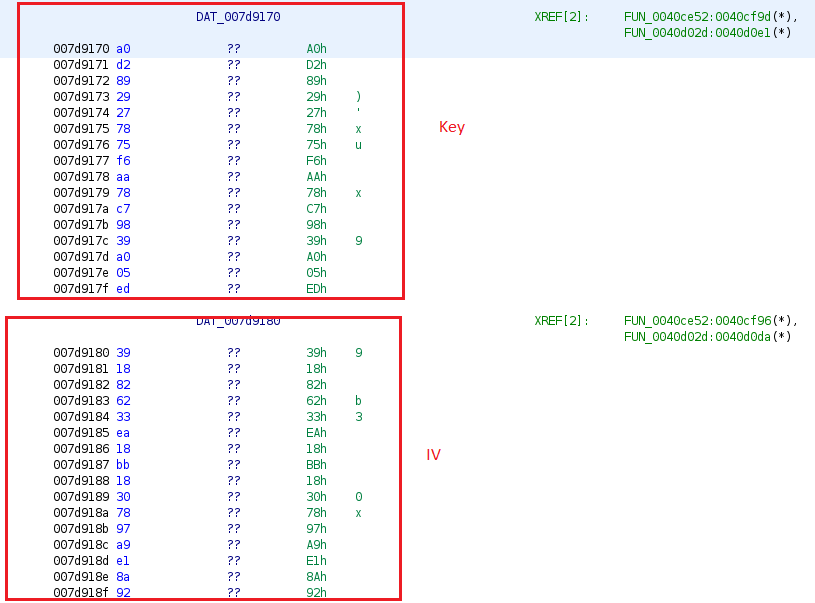The image size is (815, 603).
Task: Click XREF[2] label beside DAT_007d9170
Action: click(561, 17)
